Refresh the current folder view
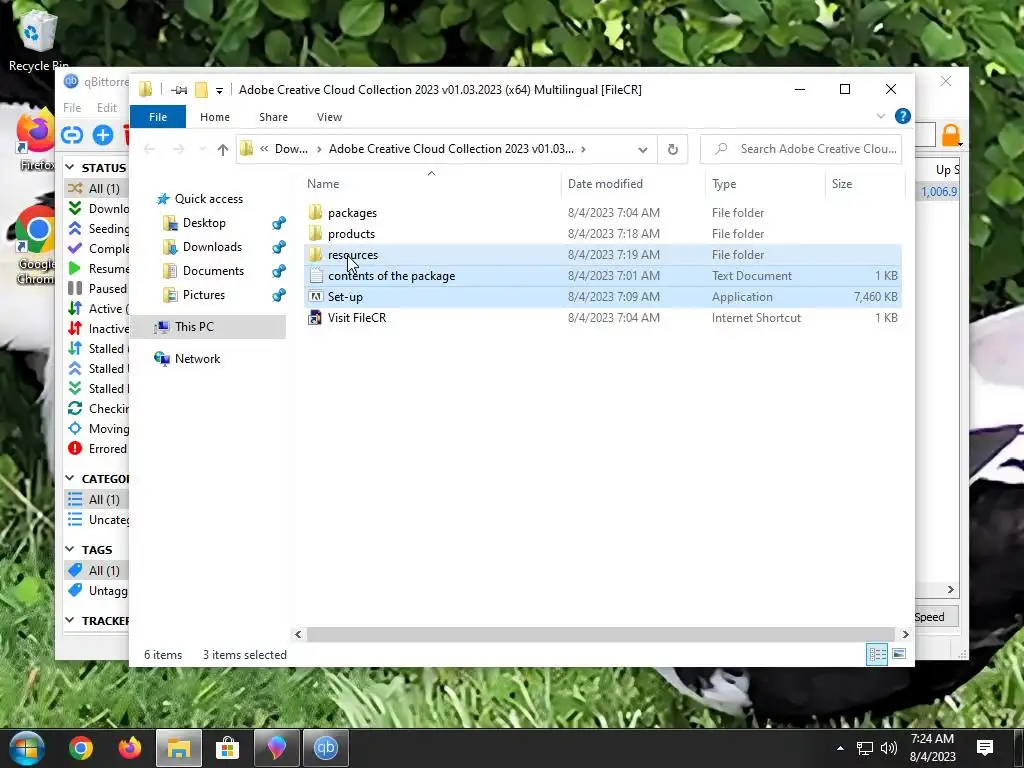The image size is (1024, 768). click(x=673, y=150)
